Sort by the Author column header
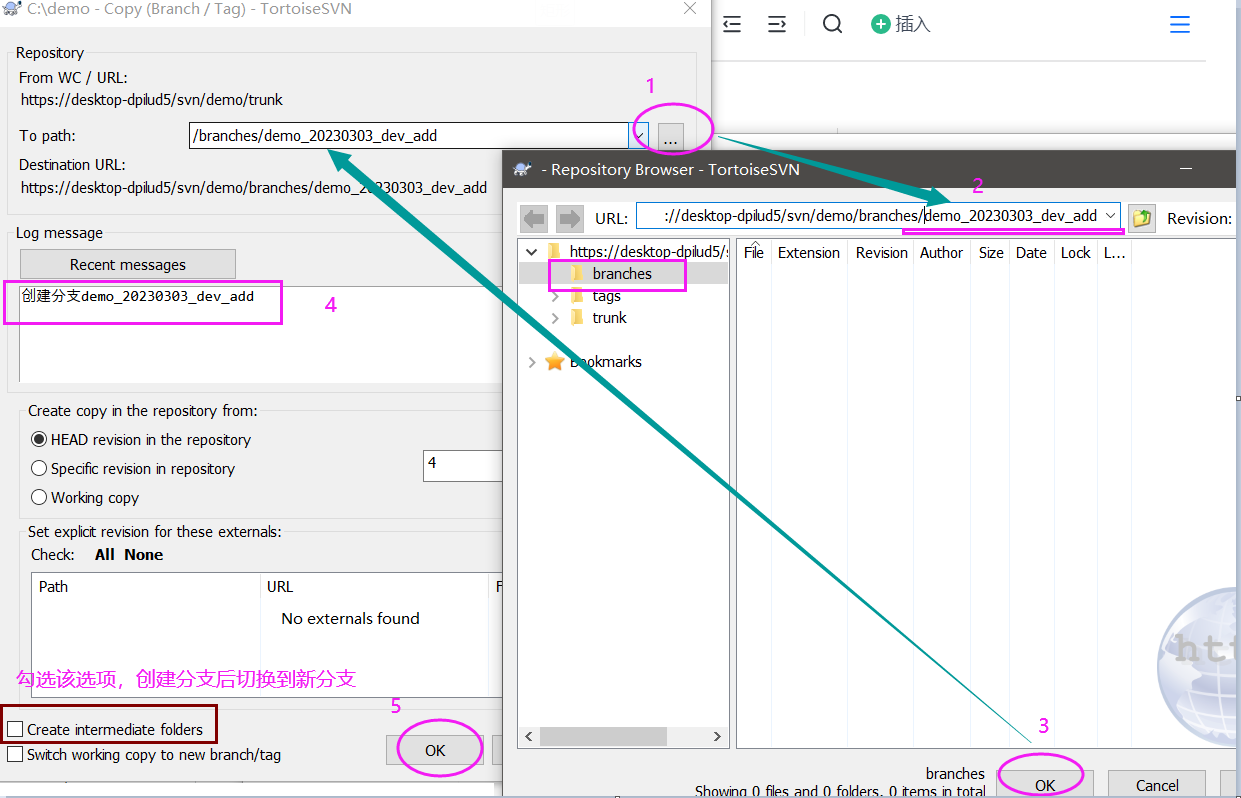The image size is (1241, 798). pos(941,253)
